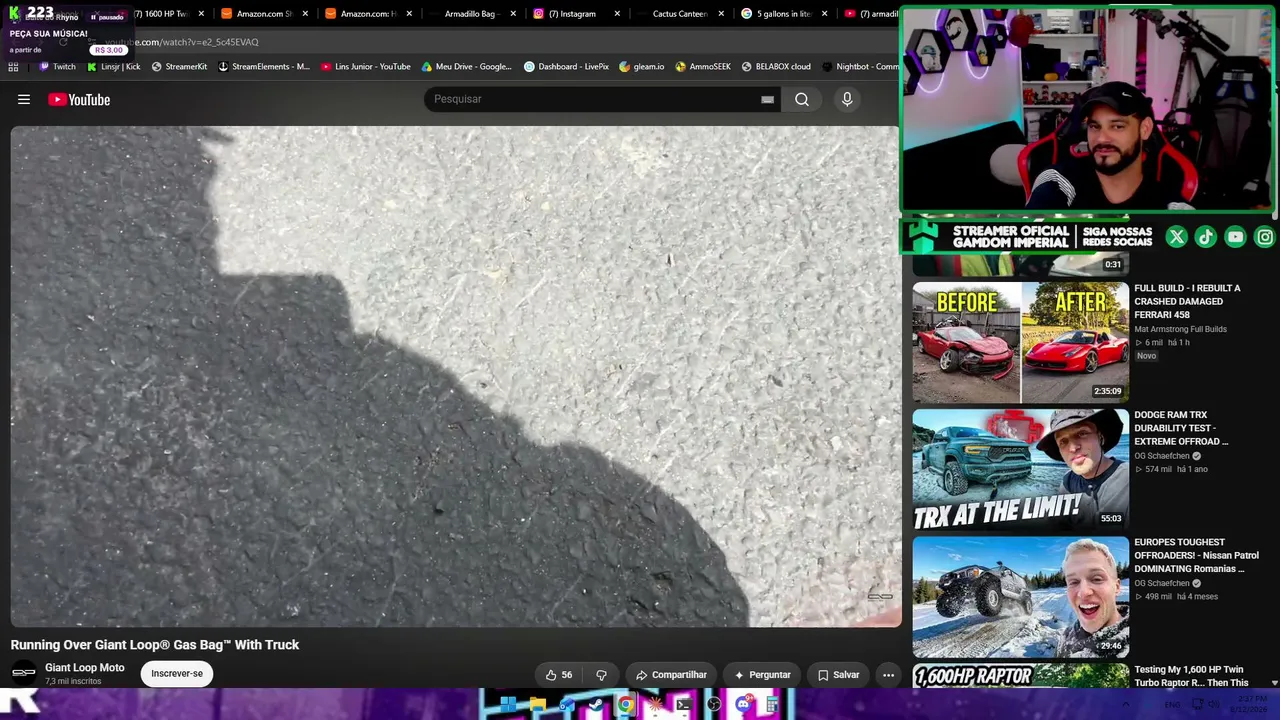Viewport: 1280px width, 720px height.
Task: Like the video with thumbs up
Action: point(559,675)
